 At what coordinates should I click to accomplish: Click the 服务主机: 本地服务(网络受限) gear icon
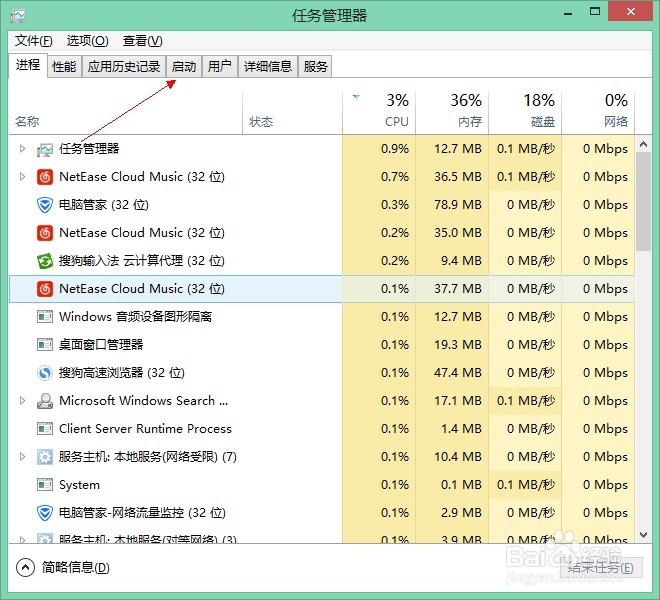tap(45, 457)
